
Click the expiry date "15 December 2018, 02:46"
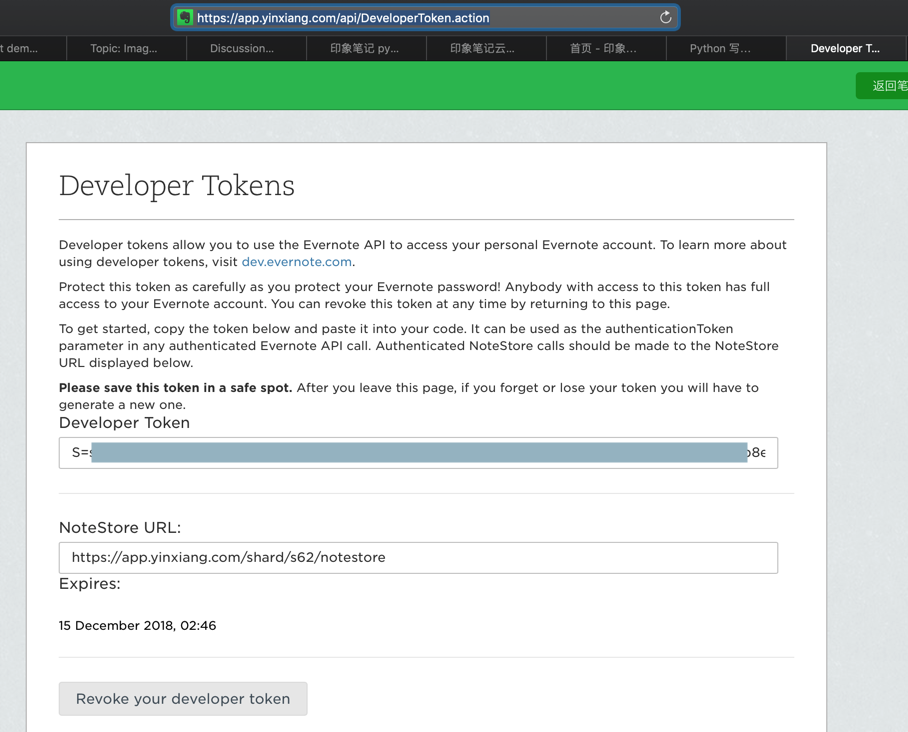(x=138, y=626)
